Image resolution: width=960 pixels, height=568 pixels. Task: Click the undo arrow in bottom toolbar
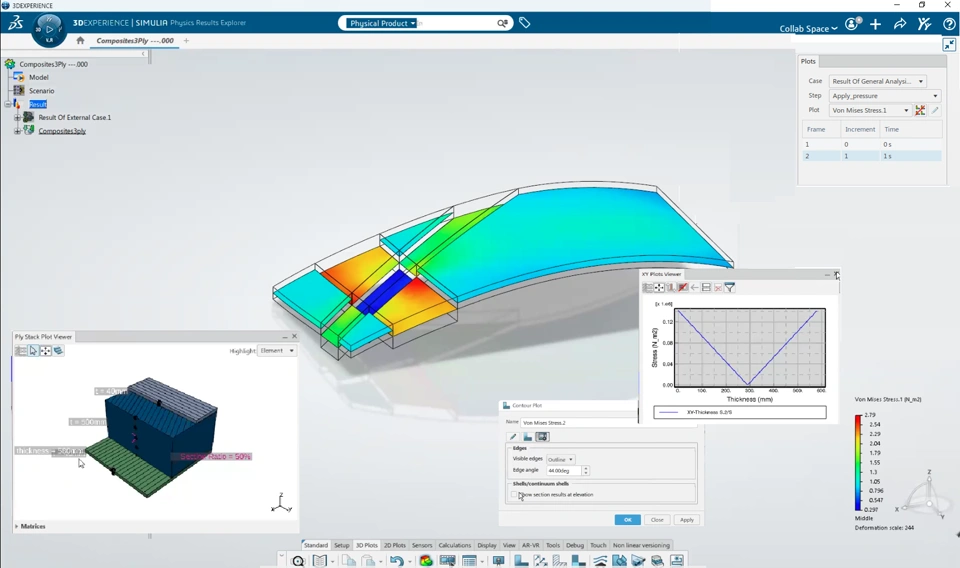pyautogui.click(x=396, y=560)
